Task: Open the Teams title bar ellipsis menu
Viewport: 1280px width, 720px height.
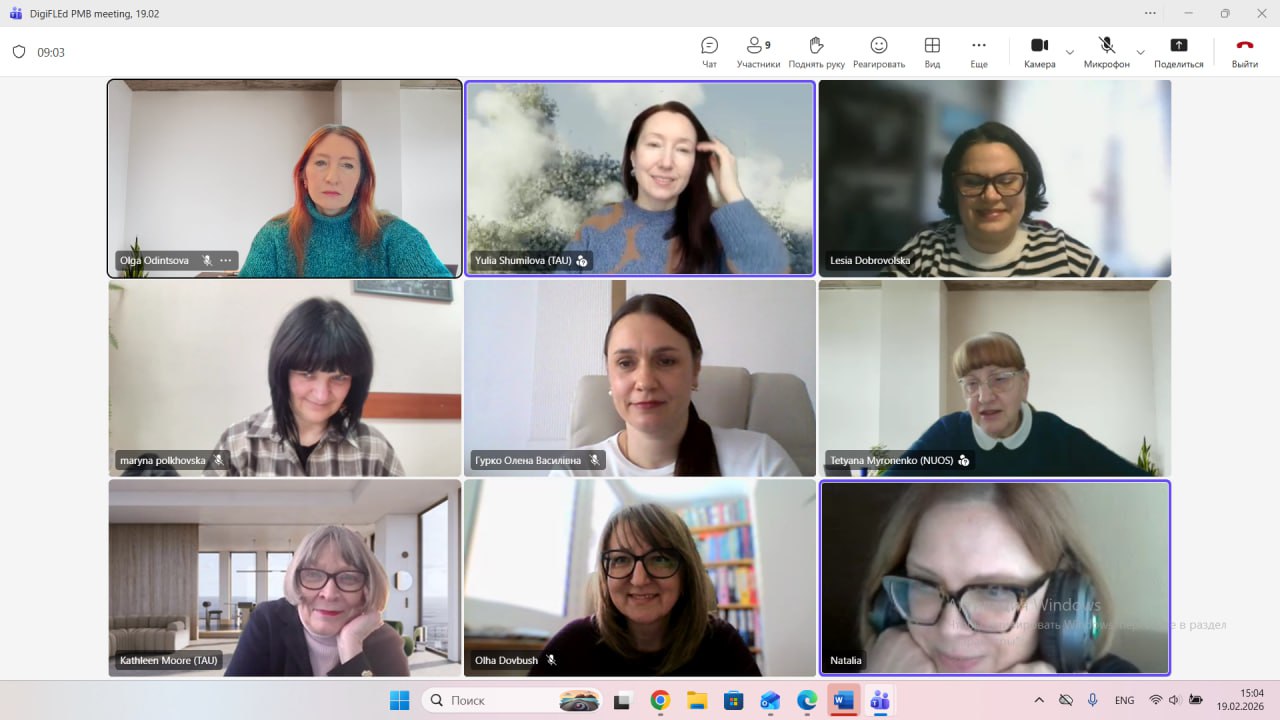Action: pos(1151,13)
